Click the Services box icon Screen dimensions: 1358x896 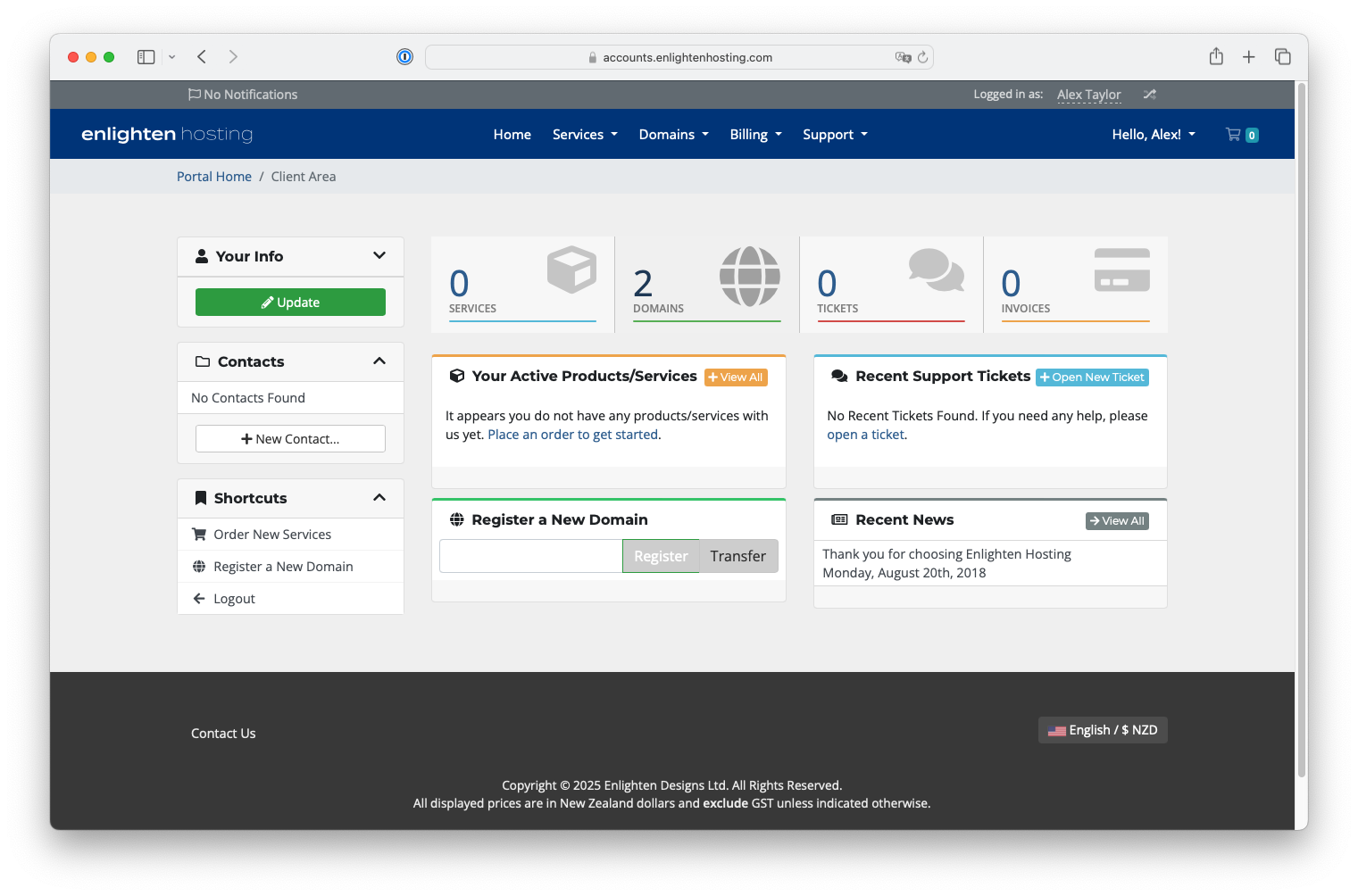click(x=571, y=270)
